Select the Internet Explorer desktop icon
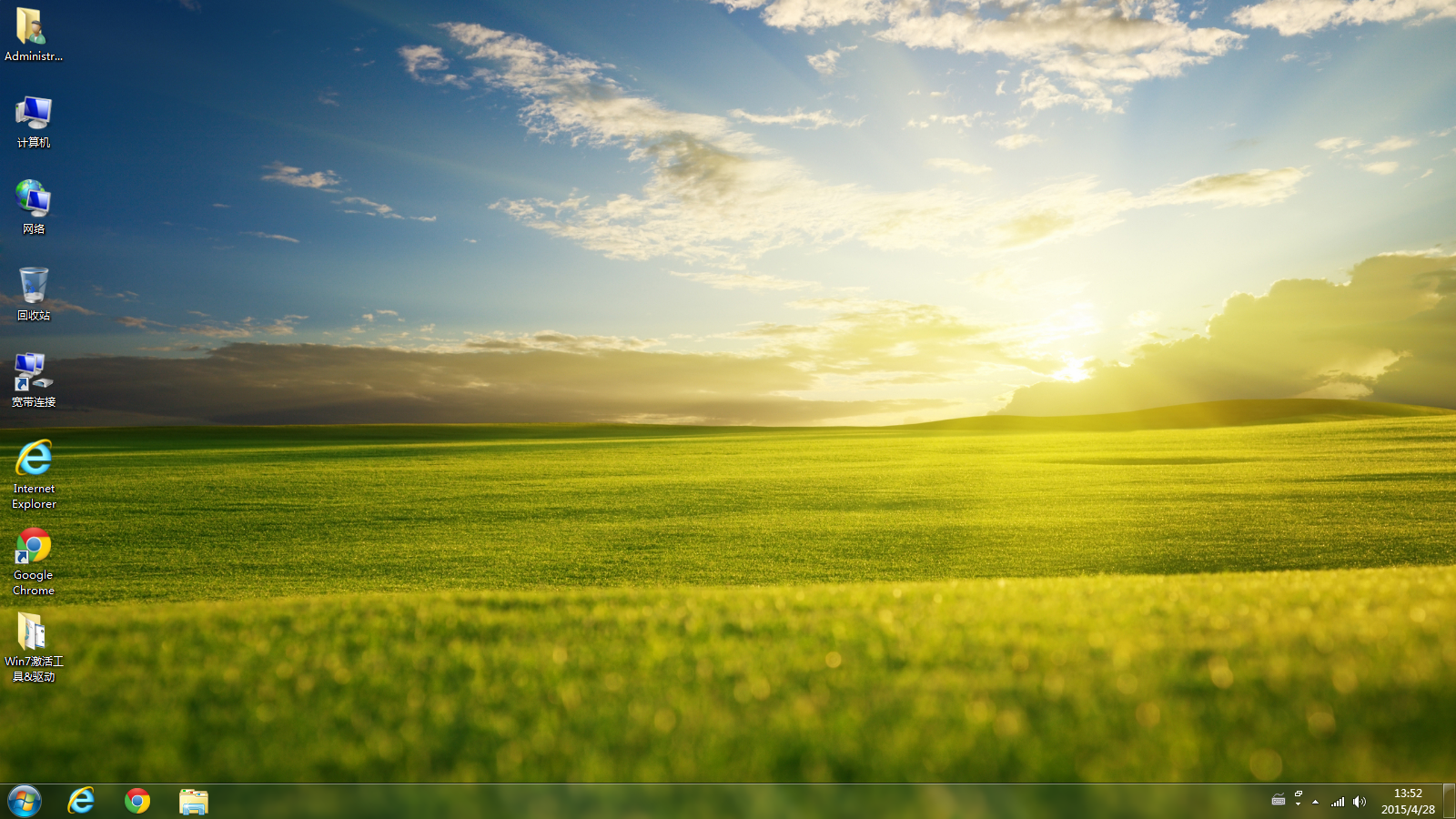 tap(34, 474)
